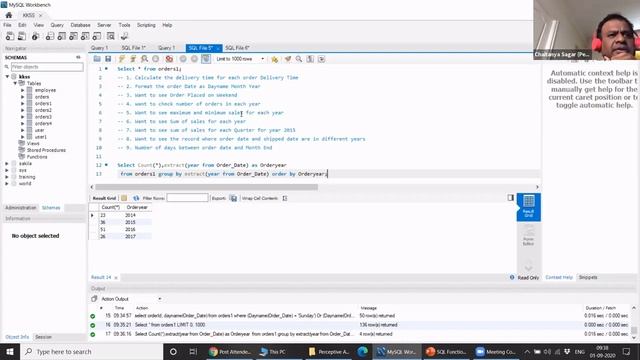Screen dimensions: 640x360
Task: Open SQL script file from main toolbar
Action: [x=22, y=36]
